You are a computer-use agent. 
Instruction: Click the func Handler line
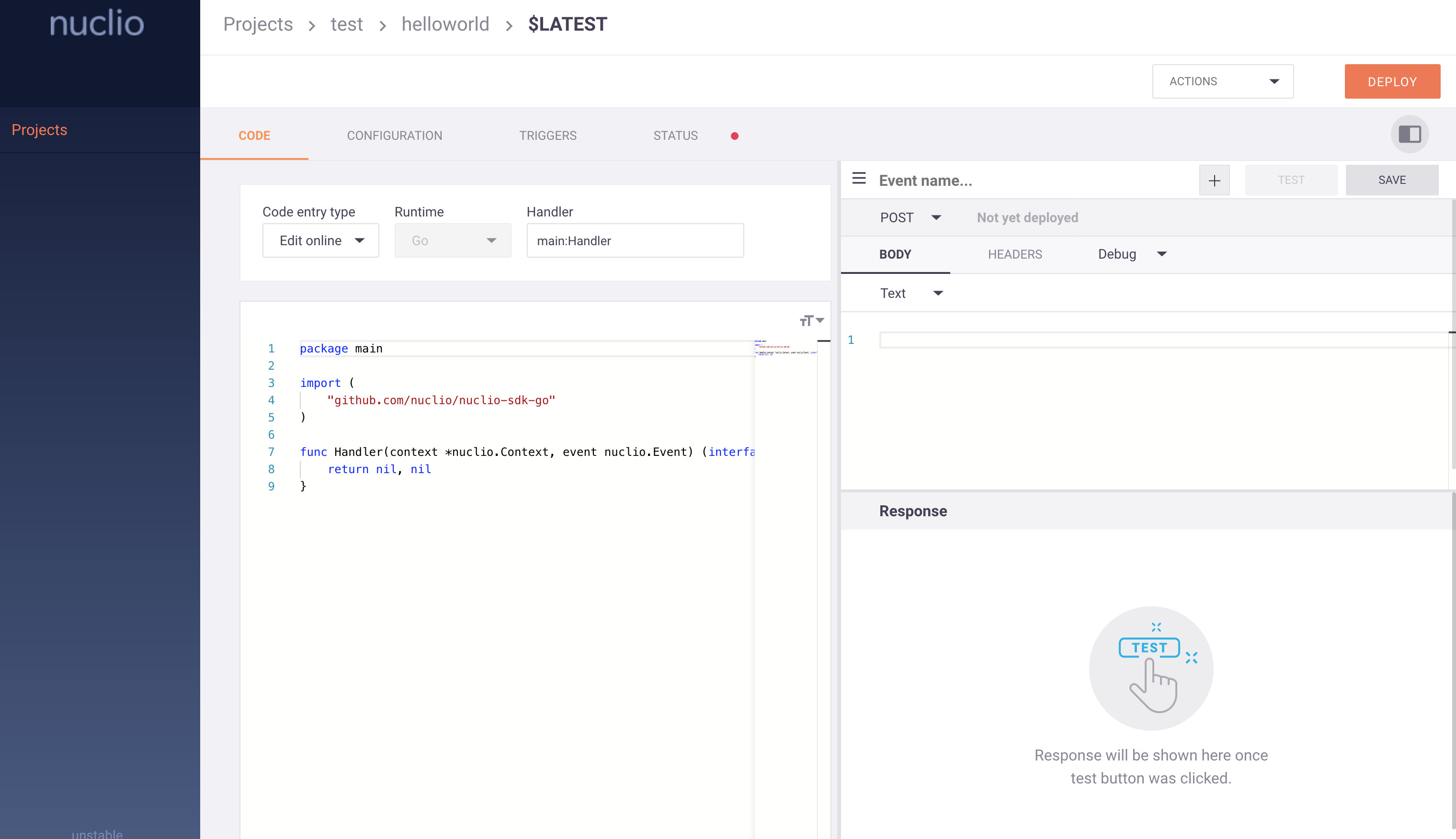click(527, 452)
